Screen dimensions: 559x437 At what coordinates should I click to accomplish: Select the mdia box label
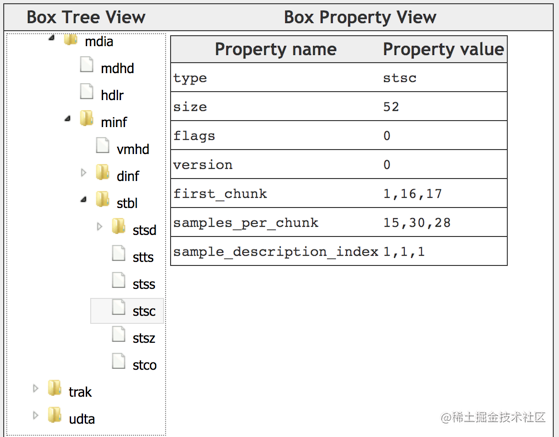coord(99,42)
